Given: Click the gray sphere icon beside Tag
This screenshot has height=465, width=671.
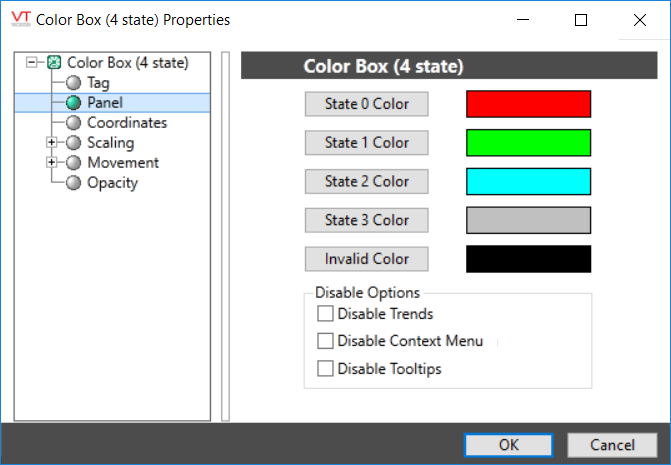Looking at the screenshot, I should 73,83.
